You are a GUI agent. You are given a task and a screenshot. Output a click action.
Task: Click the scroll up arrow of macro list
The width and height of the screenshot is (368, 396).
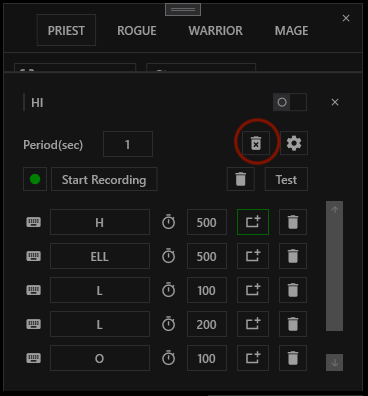point(335,210)
